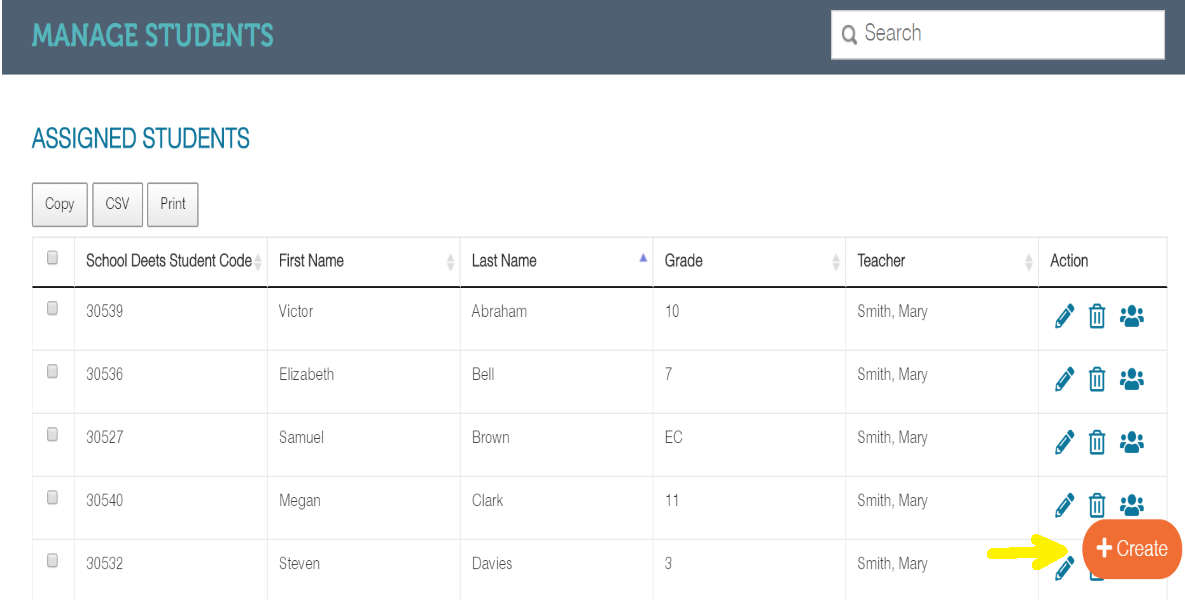The height and width of the screenshot is (602, 1185).
Task: Click trash icon for Elizabeth Bell
Action: click(x=1097, y=380)
